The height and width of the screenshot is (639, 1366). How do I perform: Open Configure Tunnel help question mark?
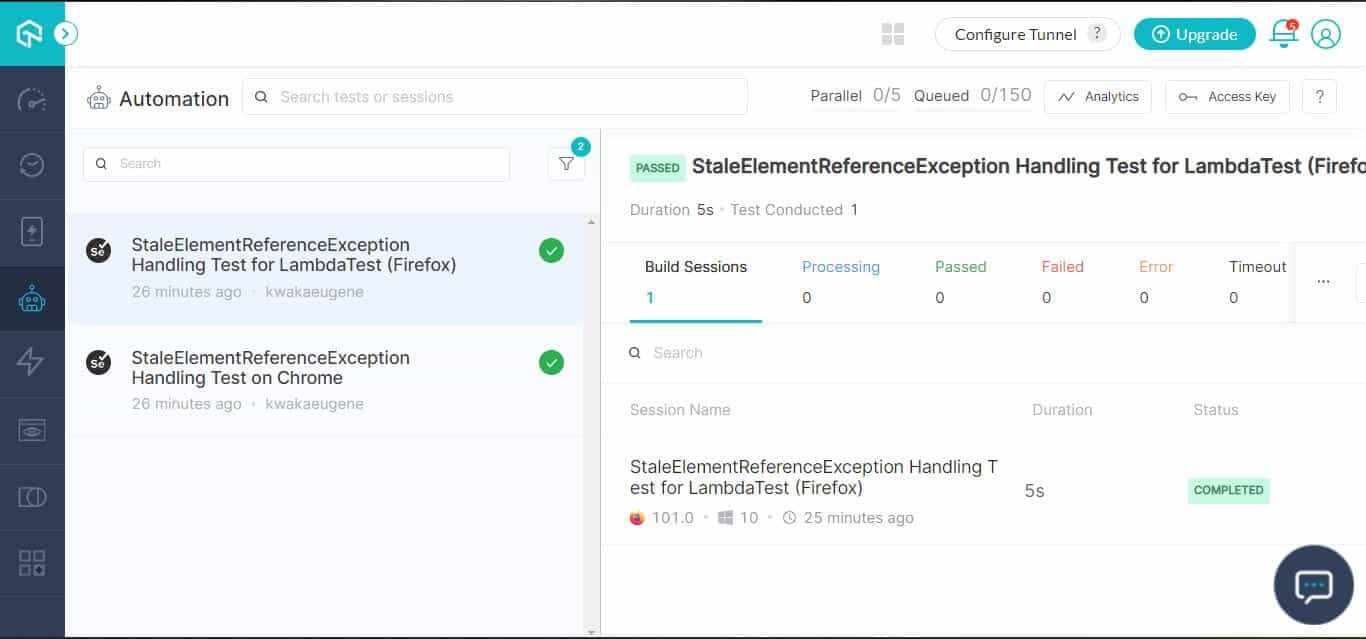pos(1097,33)
